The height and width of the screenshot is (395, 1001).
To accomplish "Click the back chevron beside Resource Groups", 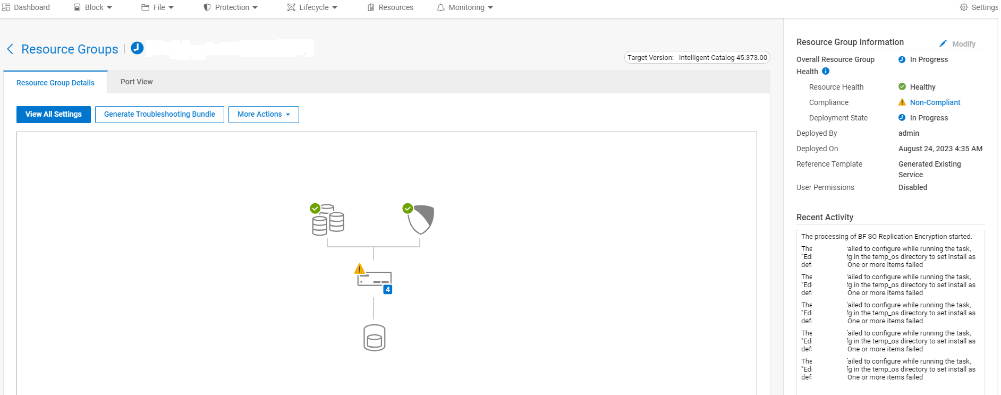I will pos(10,49).
